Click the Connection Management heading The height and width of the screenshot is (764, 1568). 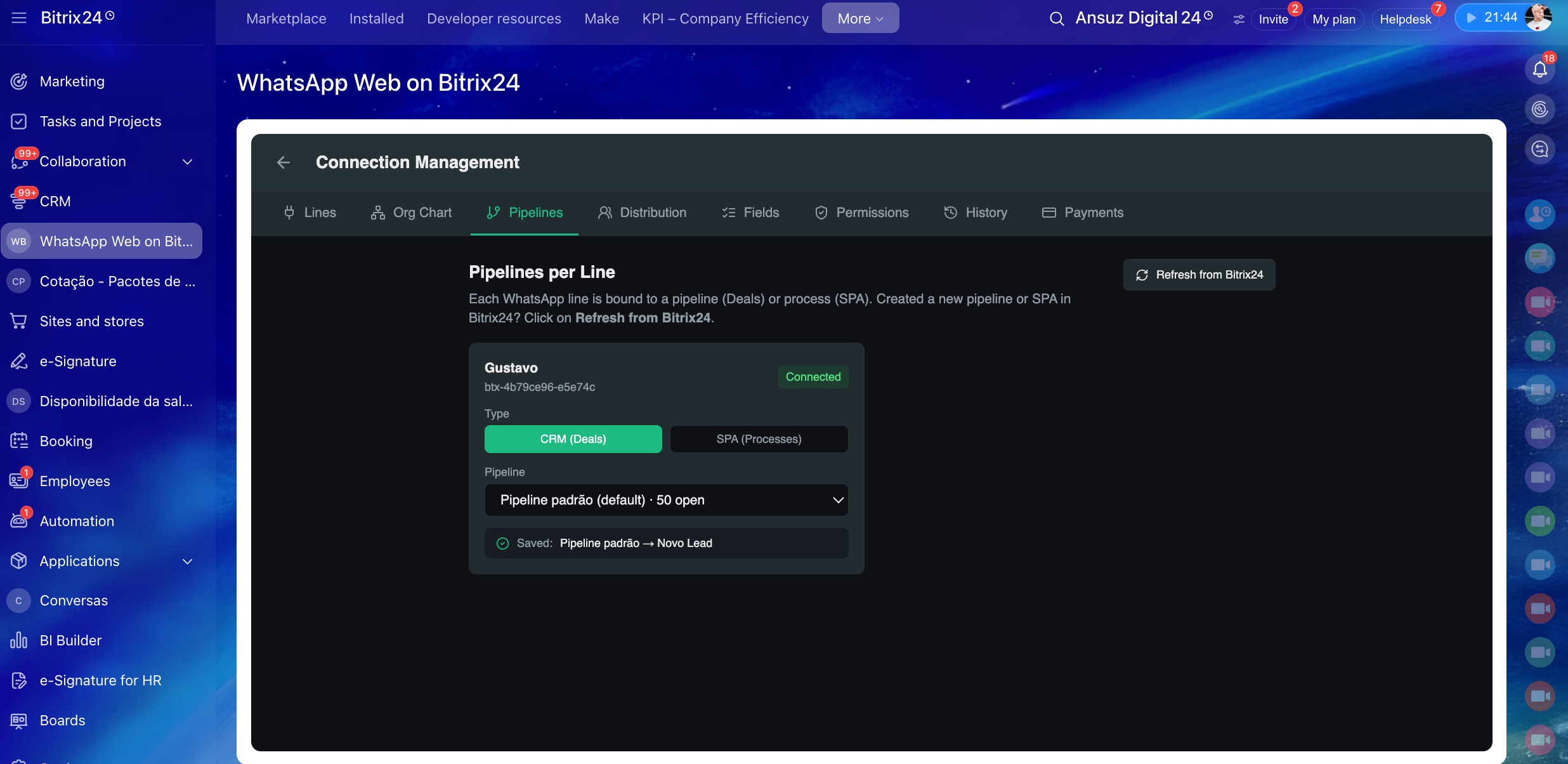(x=417, y=162)
